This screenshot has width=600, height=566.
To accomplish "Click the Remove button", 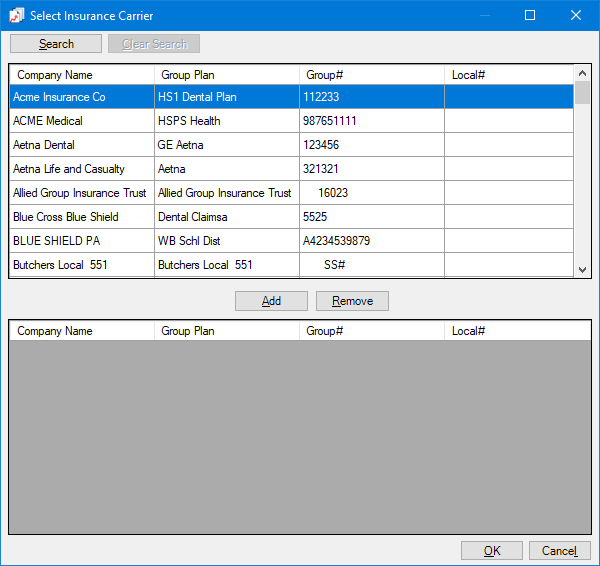I will (x=352, y=301).
